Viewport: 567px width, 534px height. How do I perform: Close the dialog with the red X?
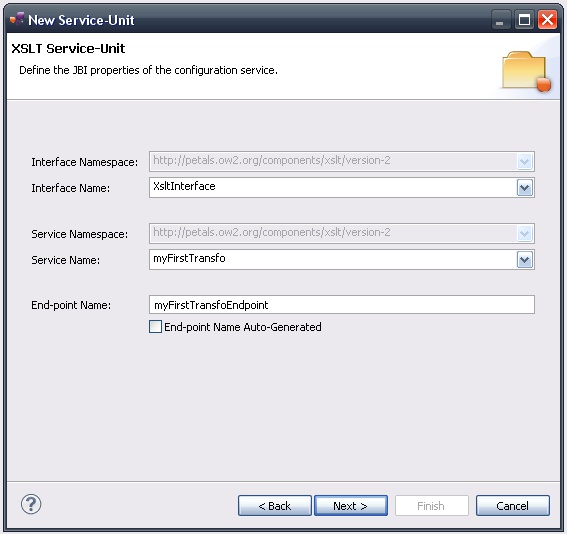click(547, 20)
